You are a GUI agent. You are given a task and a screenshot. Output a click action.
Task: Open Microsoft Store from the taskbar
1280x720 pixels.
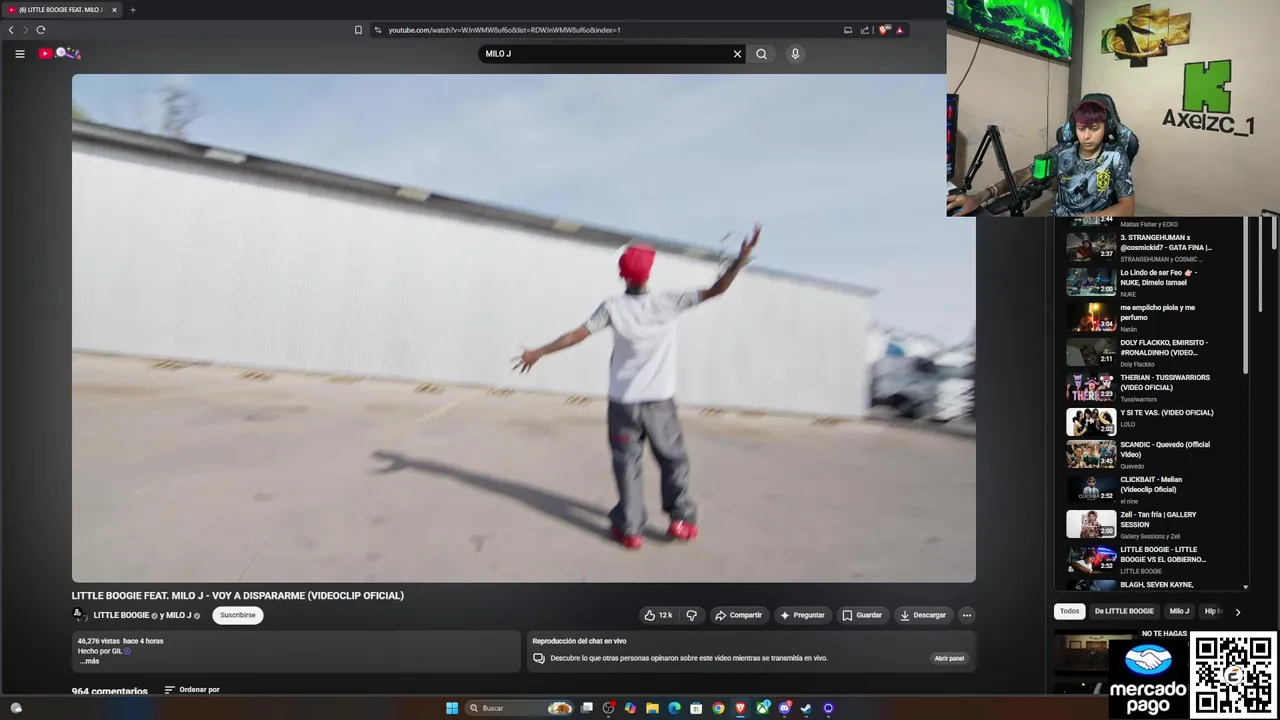click(696, 708)
